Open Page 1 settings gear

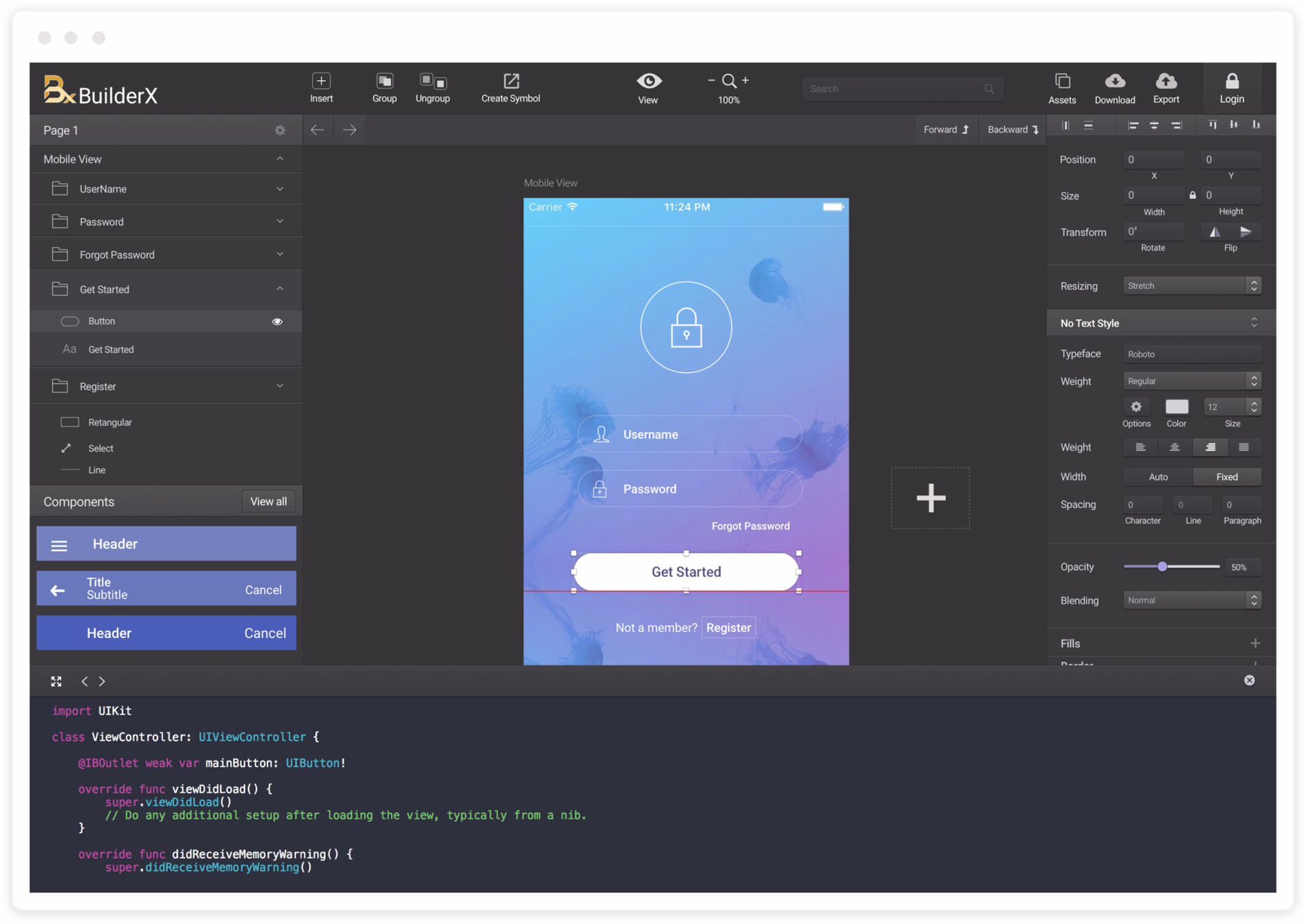280,130
